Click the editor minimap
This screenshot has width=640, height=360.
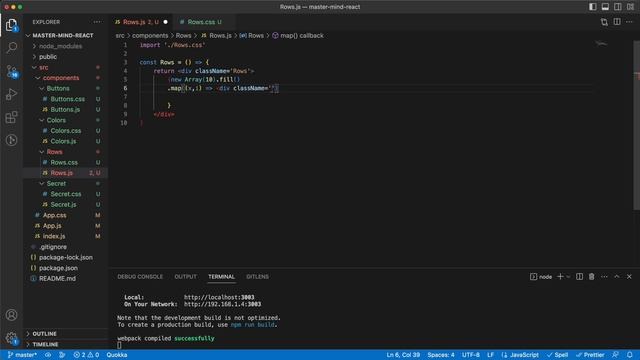601,44
